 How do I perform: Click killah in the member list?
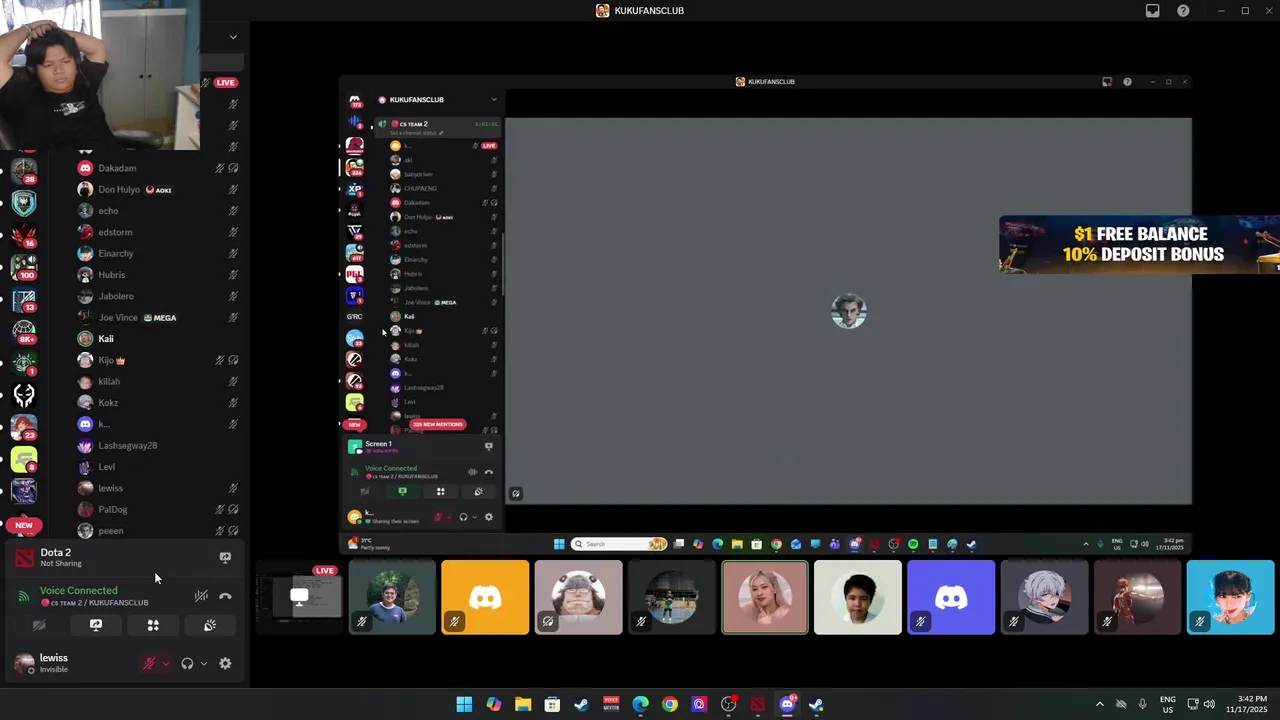tap(159, 381)
